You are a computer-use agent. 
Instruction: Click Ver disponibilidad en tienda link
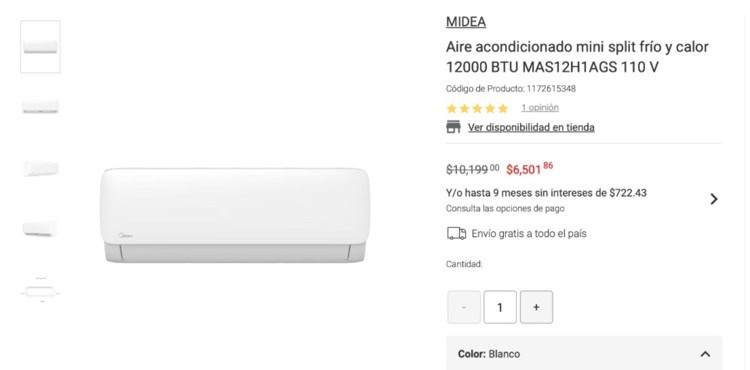(531, 127)
